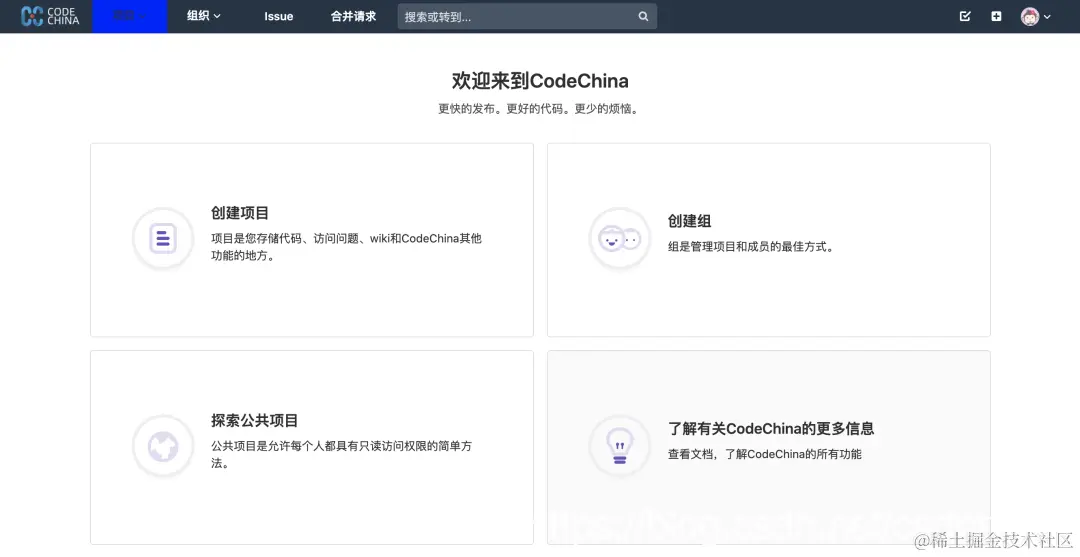Open the Issue menu item
The width and height of the screenshot is (1080, 557).
click(278, 16)
